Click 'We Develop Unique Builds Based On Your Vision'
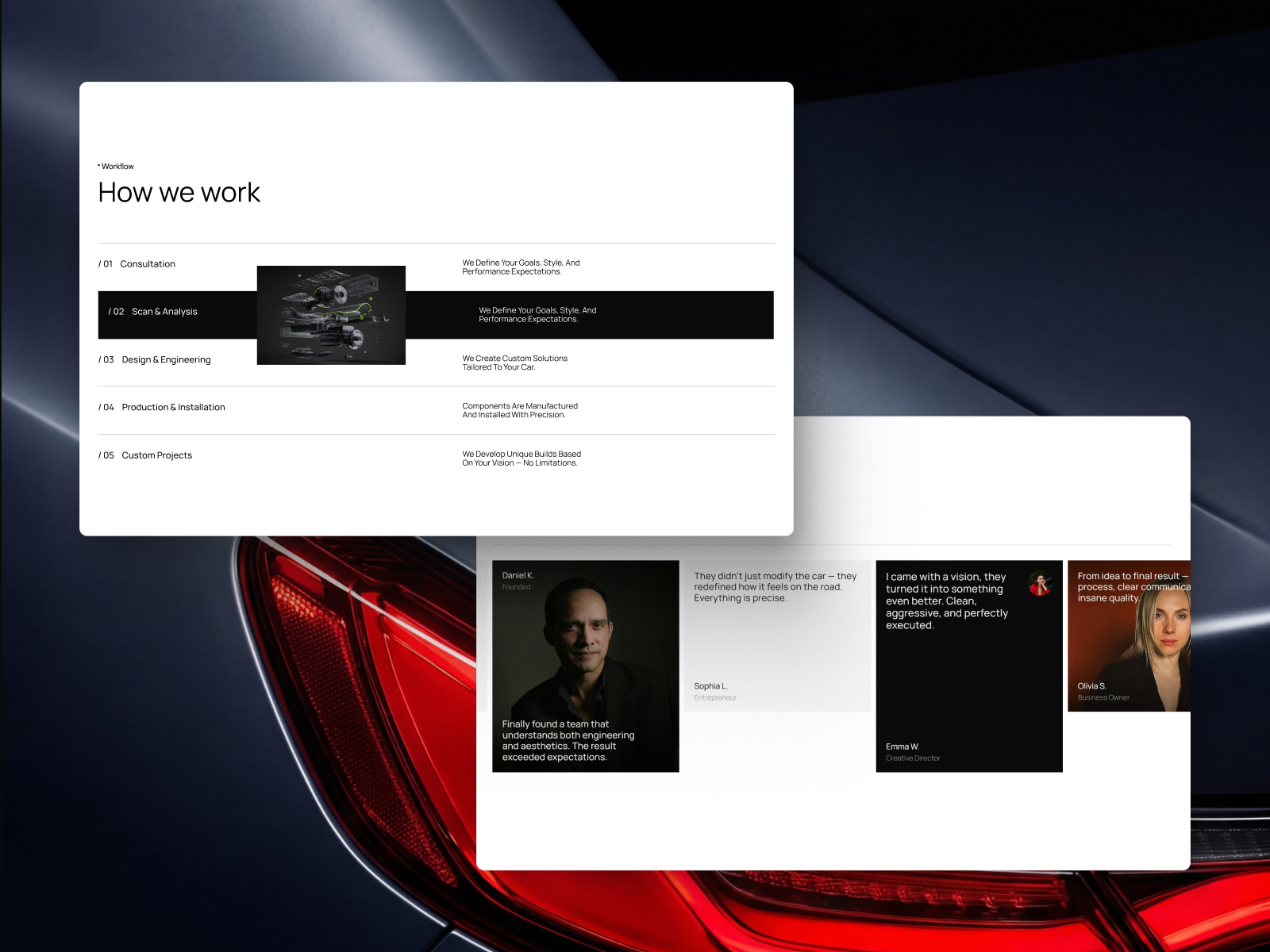The height and width of the screenshot is (952, 1270). point(521,459)
